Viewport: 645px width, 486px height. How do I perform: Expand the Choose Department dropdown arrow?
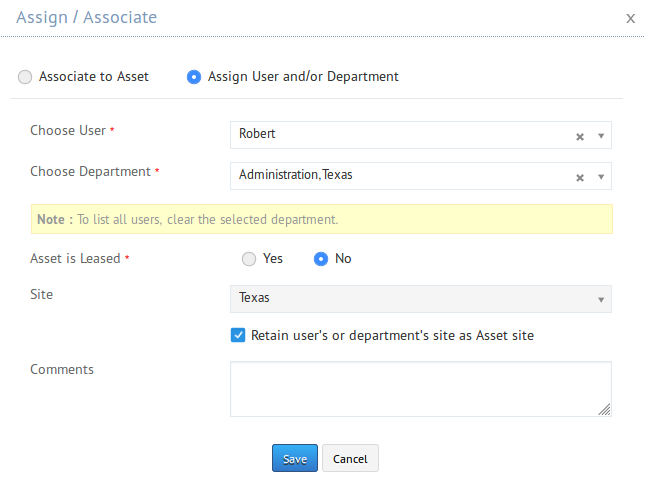pos(601,177)
